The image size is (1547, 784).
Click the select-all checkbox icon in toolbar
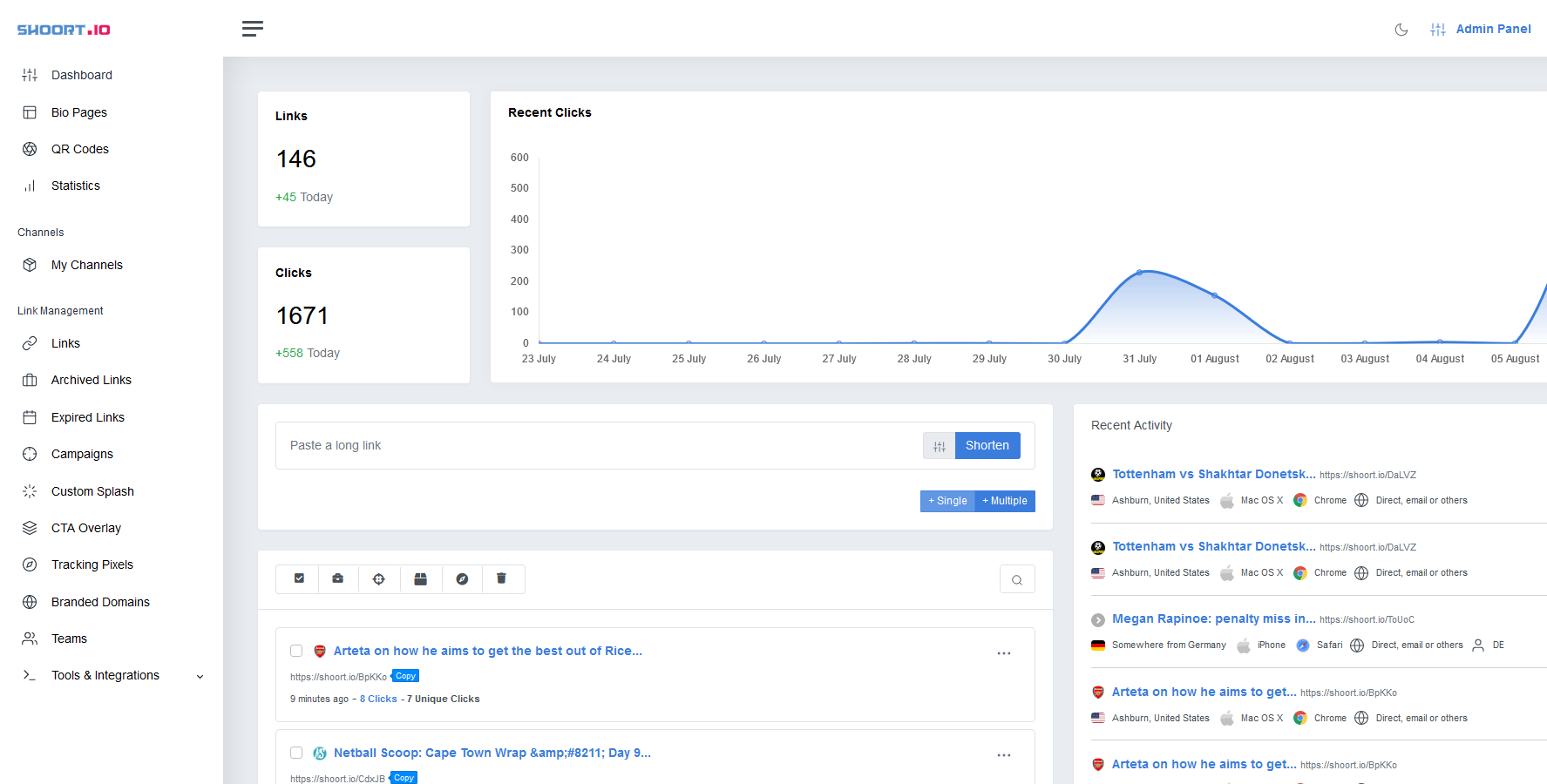tap(297, 578)
